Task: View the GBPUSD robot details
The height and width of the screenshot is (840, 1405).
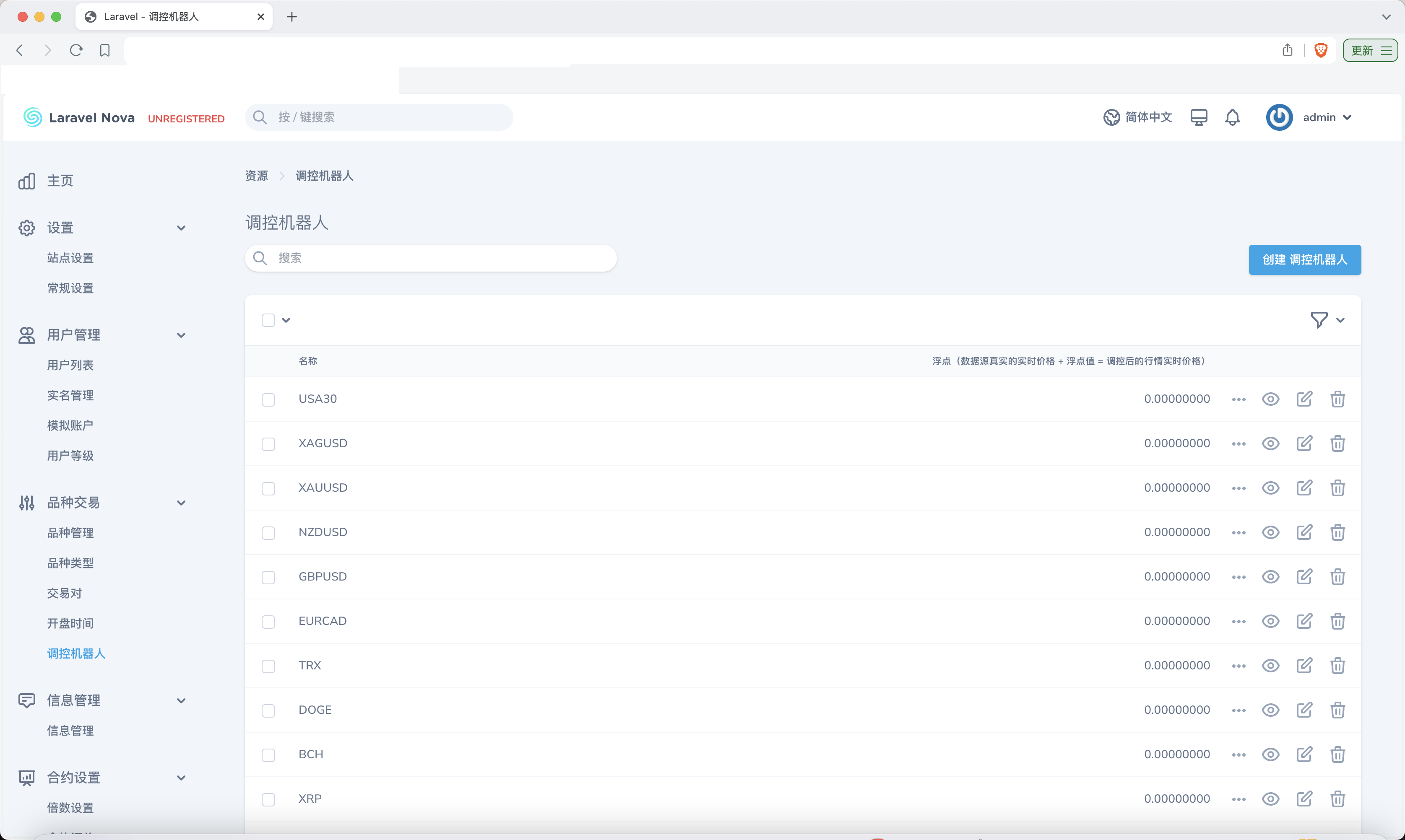Action: coord(1270,577)
